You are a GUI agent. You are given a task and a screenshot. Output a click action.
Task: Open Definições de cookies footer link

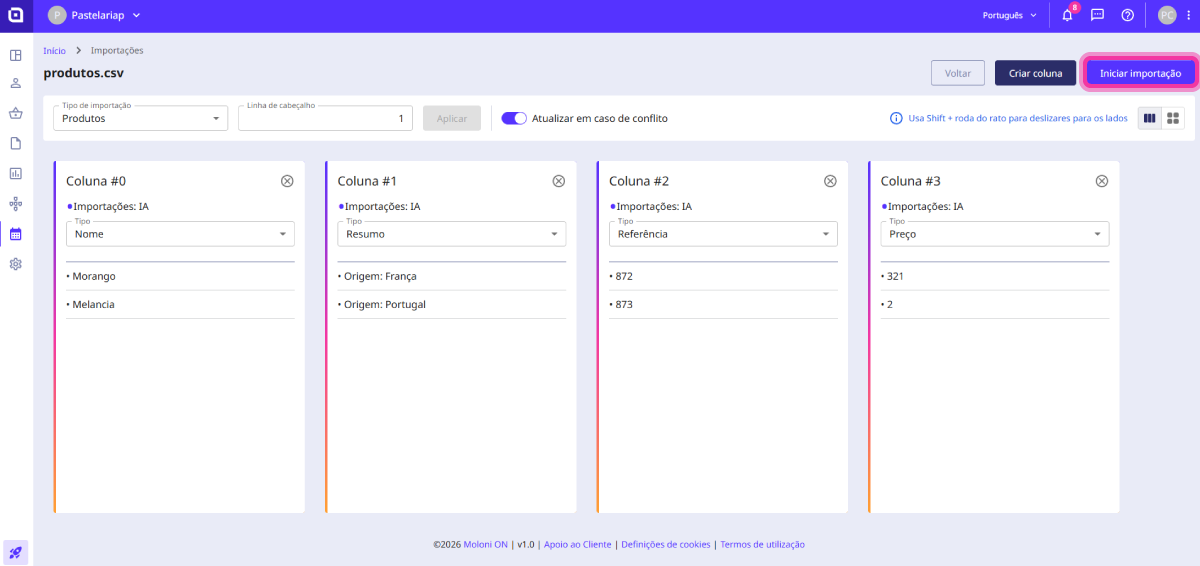666,545
